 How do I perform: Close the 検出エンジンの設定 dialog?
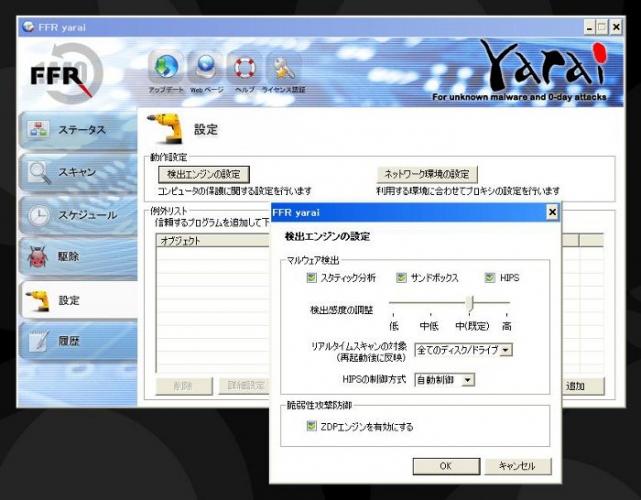point(552,212)
